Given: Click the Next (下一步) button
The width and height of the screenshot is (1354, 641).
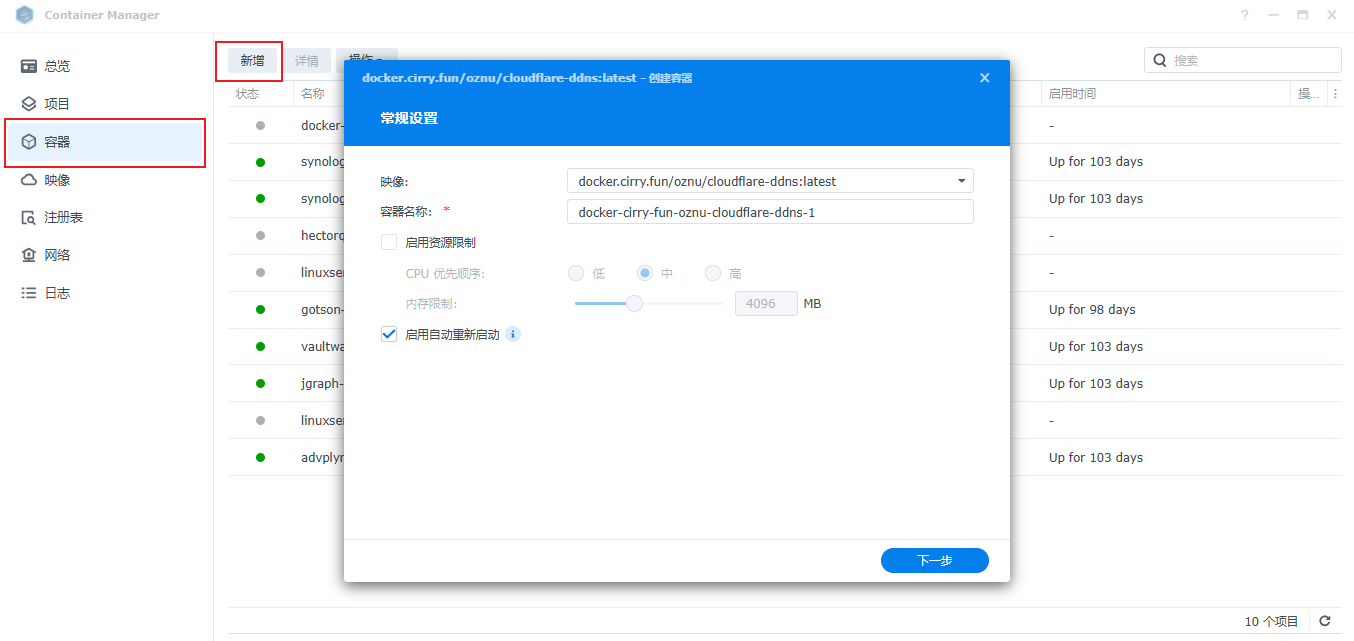Looking at the screenshot, I should (934, 561).
